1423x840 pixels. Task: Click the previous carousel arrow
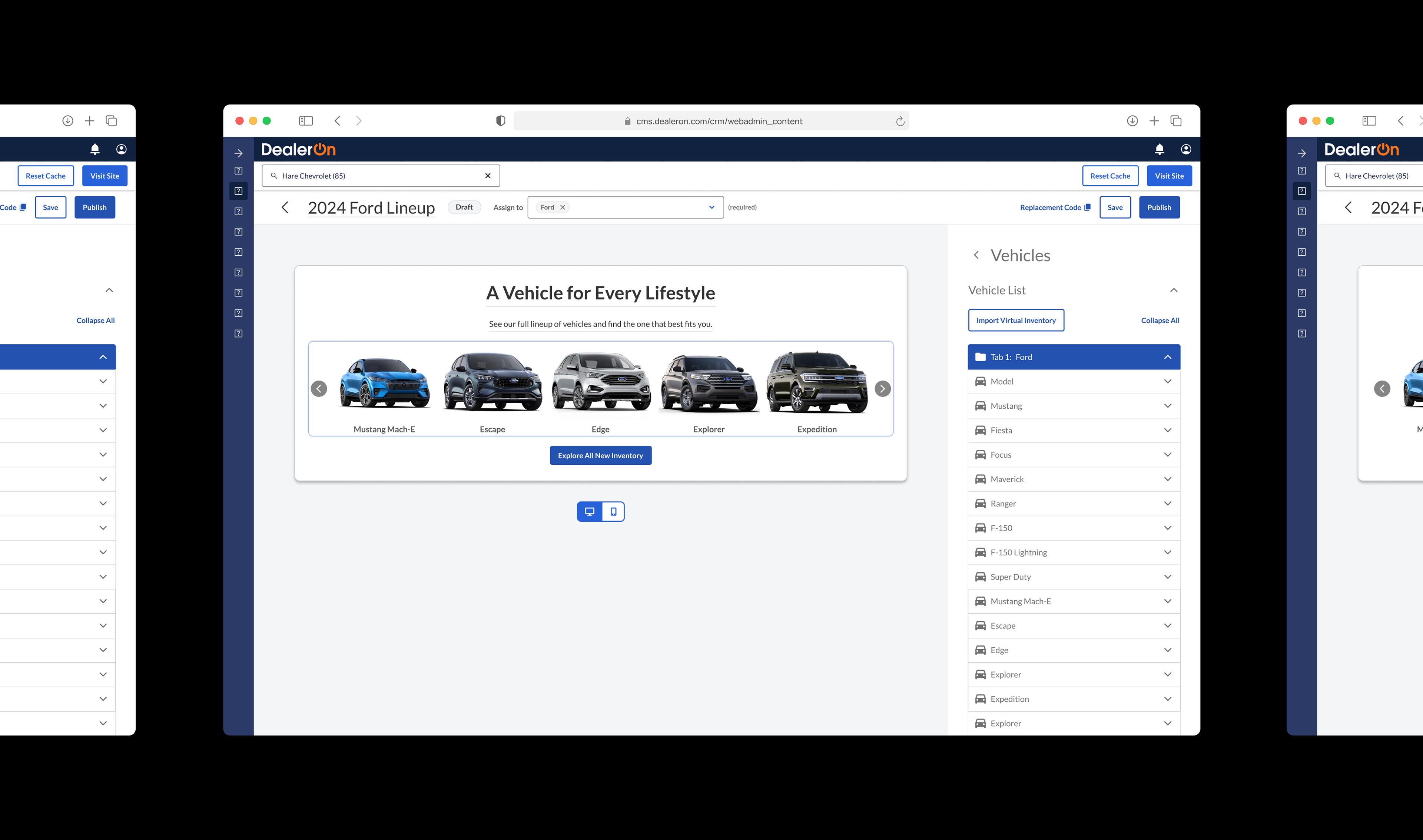point(319,389)
